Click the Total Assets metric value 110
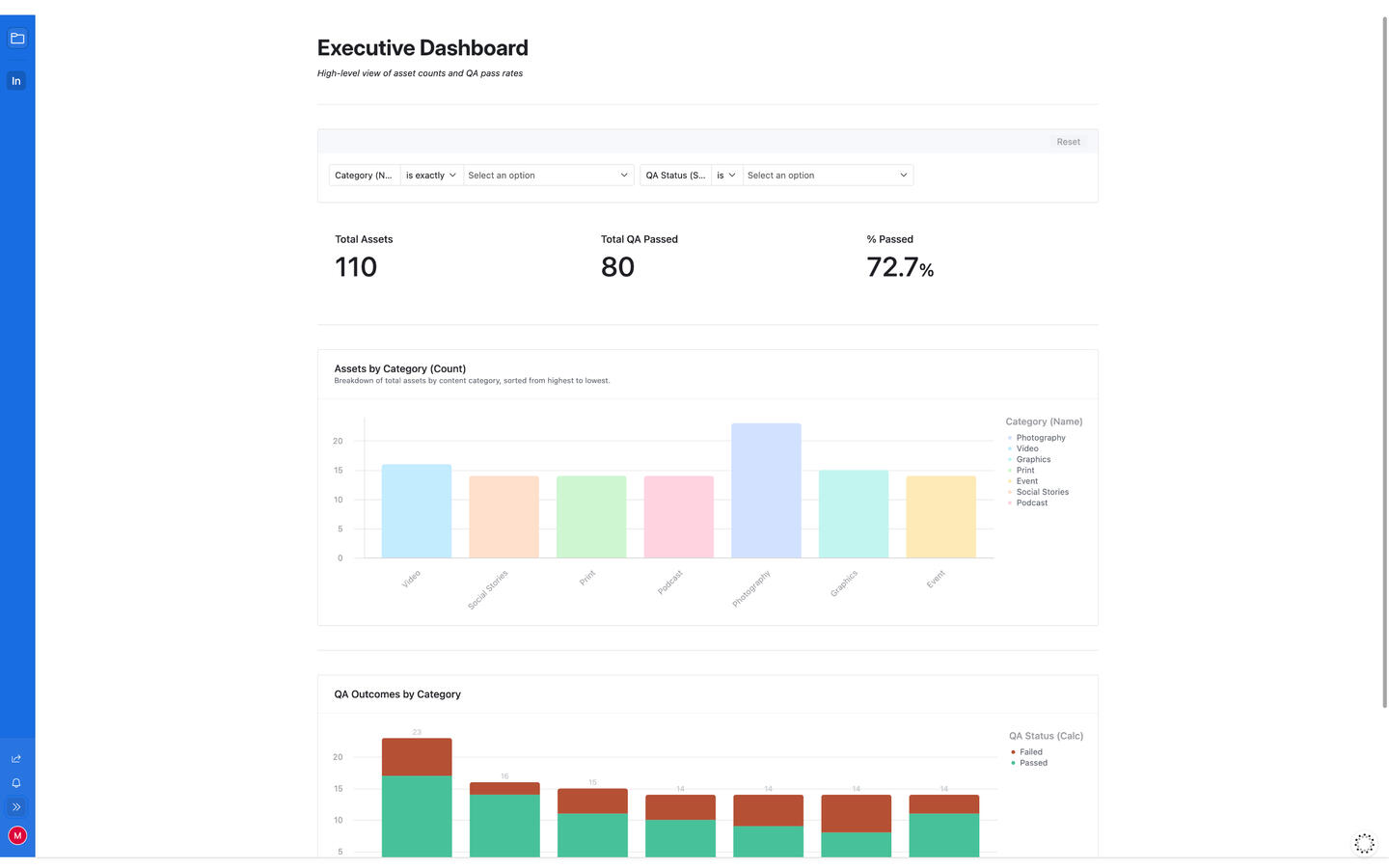The image size is (1389, 868). pos(355,267)
